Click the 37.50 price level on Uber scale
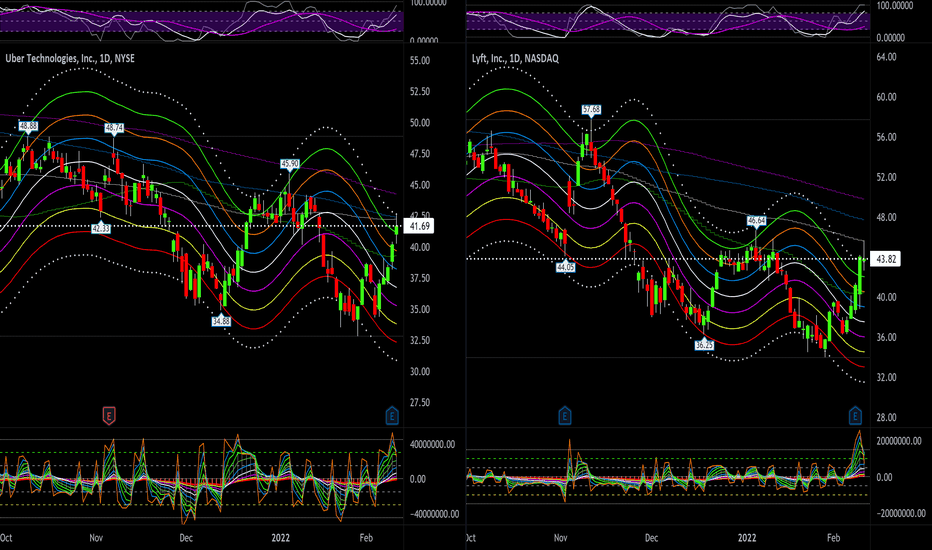 click(420, 278)
